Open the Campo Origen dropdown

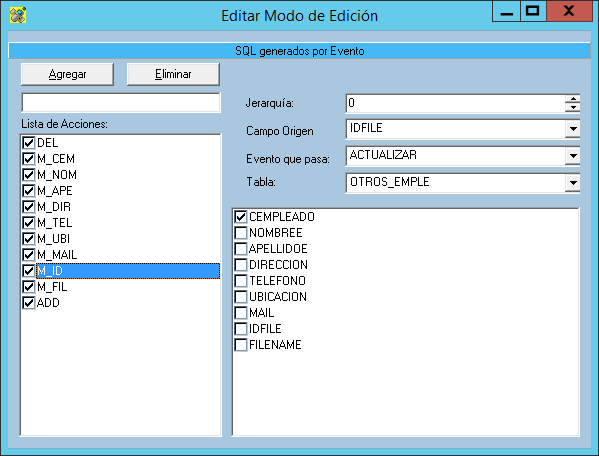tap(573, 129)
